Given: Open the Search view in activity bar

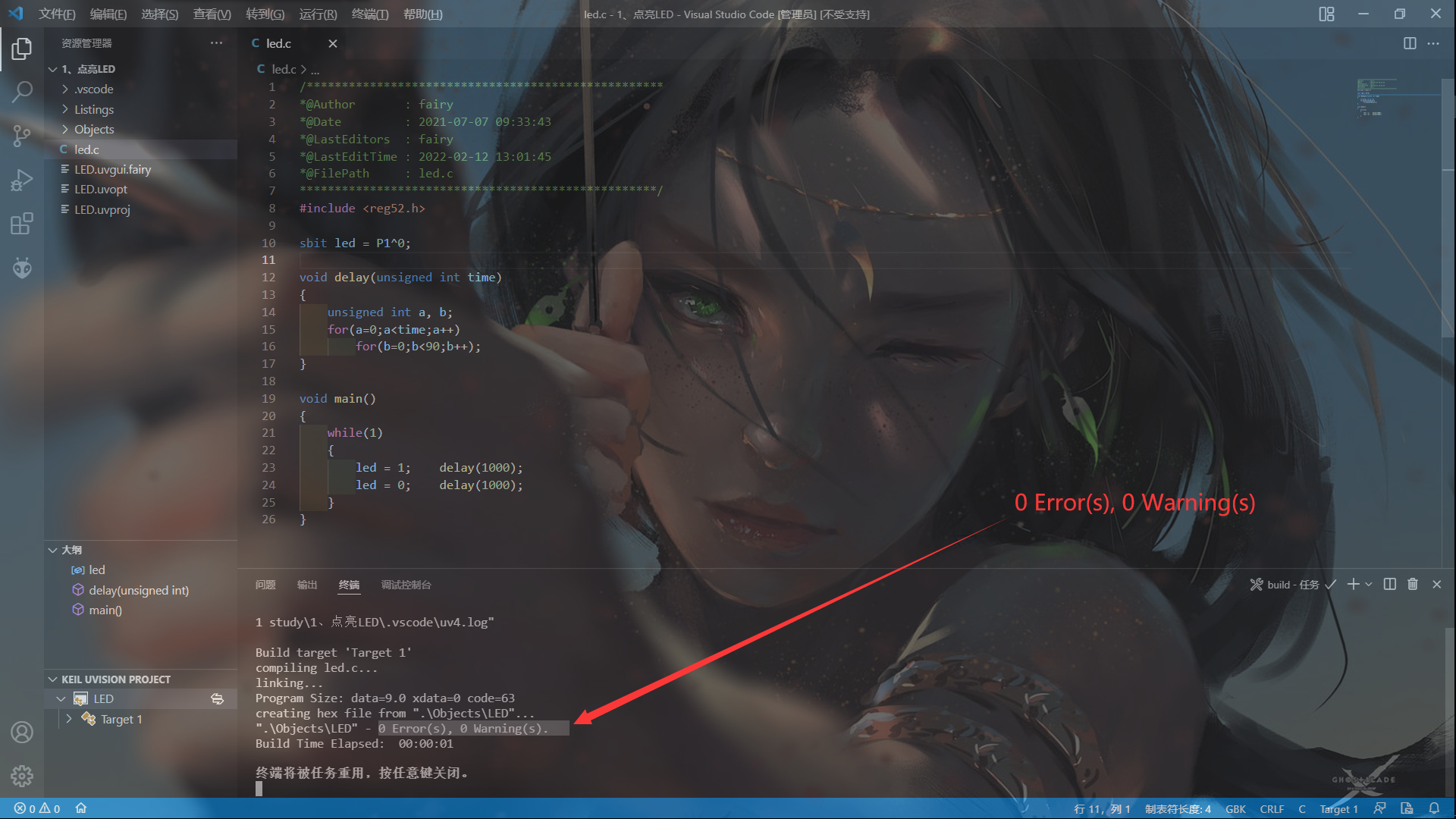Looking at the screenshot, I should click(22, 92).
